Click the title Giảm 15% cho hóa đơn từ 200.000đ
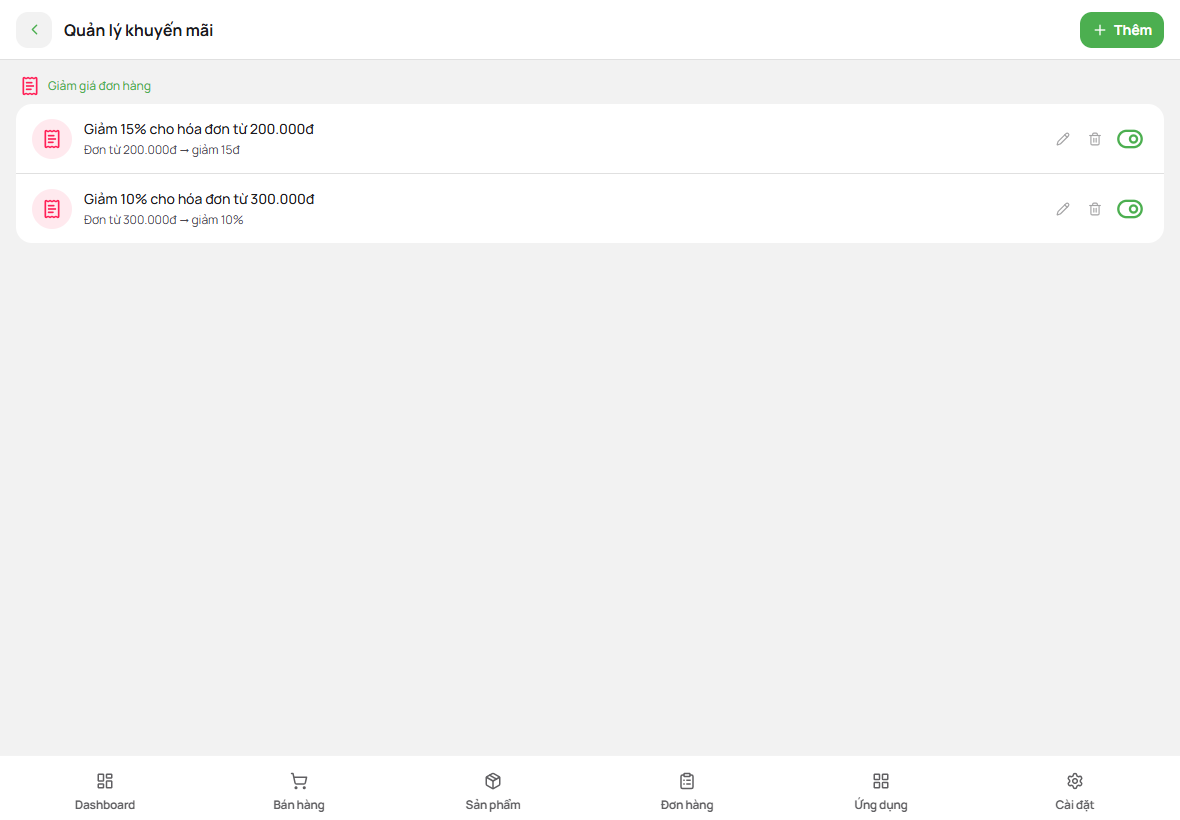The image size is (1180, 820). click(x=199, y=129)
